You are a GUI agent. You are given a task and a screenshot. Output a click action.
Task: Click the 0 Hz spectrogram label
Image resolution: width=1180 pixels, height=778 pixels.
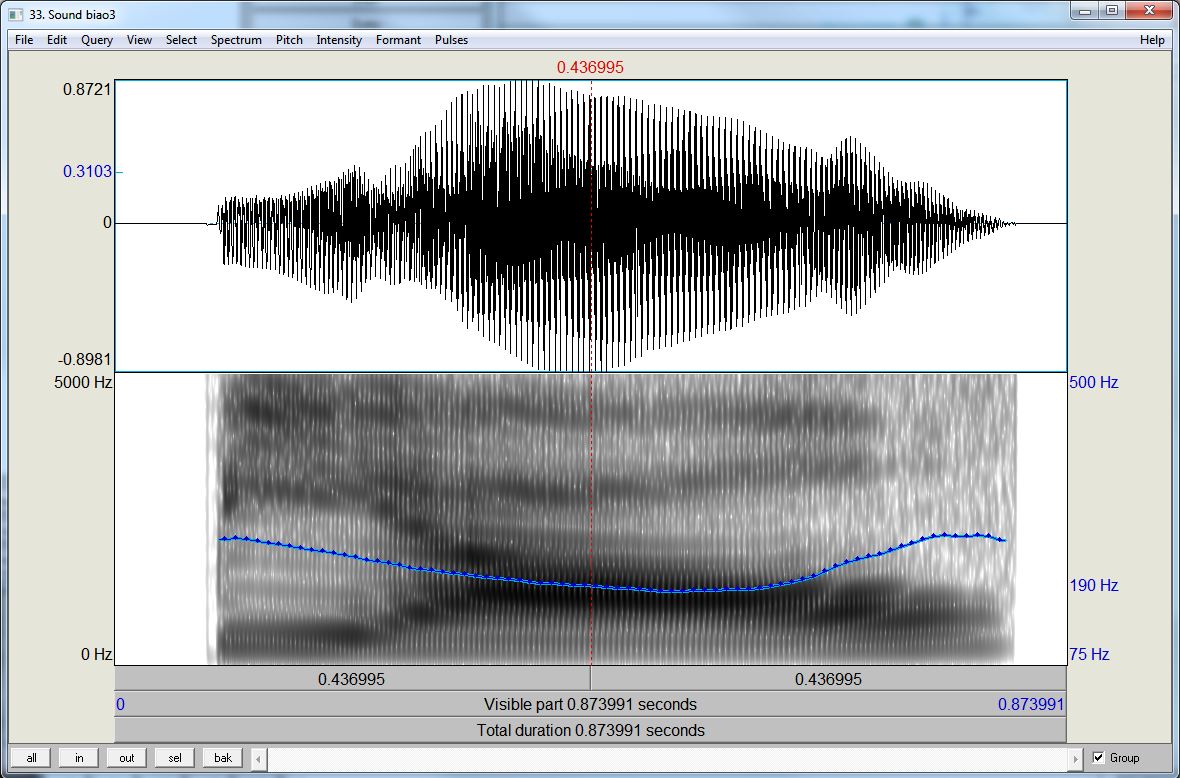click(96, 655)
